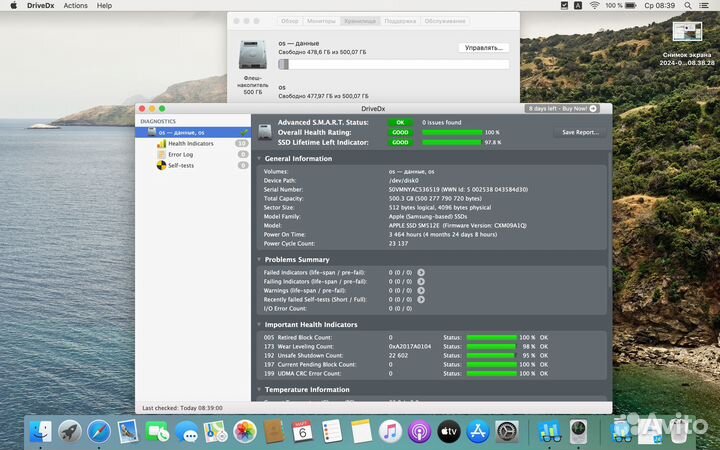This screenshot has height=450, width=720.
Task: Open Reminders from the Dock
Action: [x=332, y=432]
